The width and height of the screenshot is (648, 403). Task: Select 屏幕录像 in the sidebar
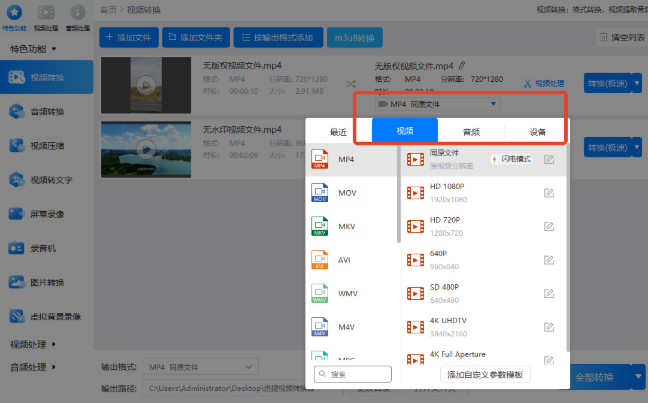[x=47, y=214]
